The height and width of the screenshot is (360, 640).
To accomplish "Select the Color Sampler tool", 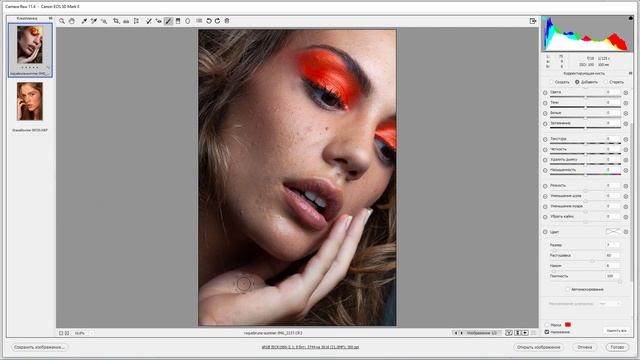I will pyautogui.click(x=94, y=21).
